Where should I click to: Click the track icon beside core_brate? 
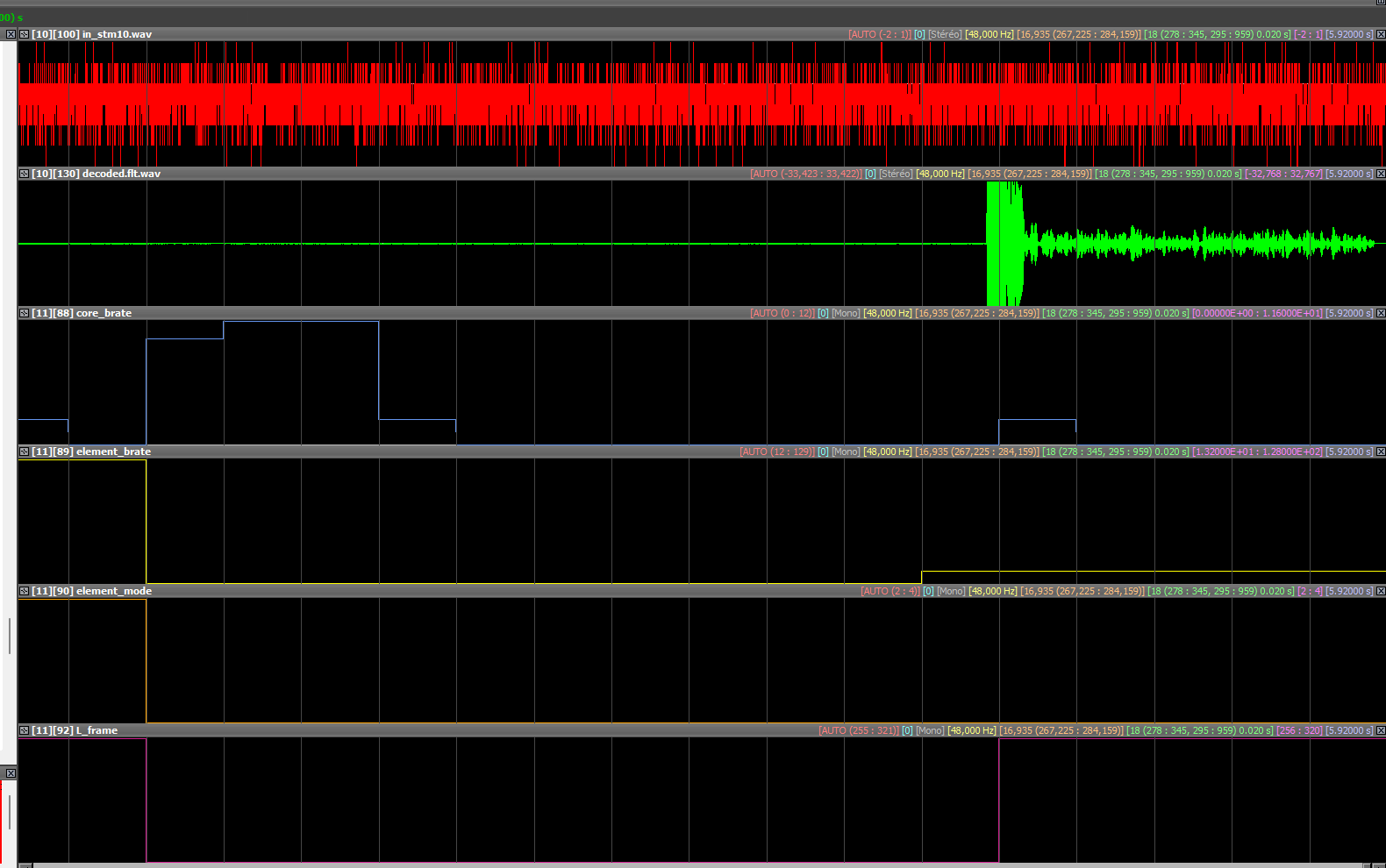pyautogui.click(x=25, y=313)
